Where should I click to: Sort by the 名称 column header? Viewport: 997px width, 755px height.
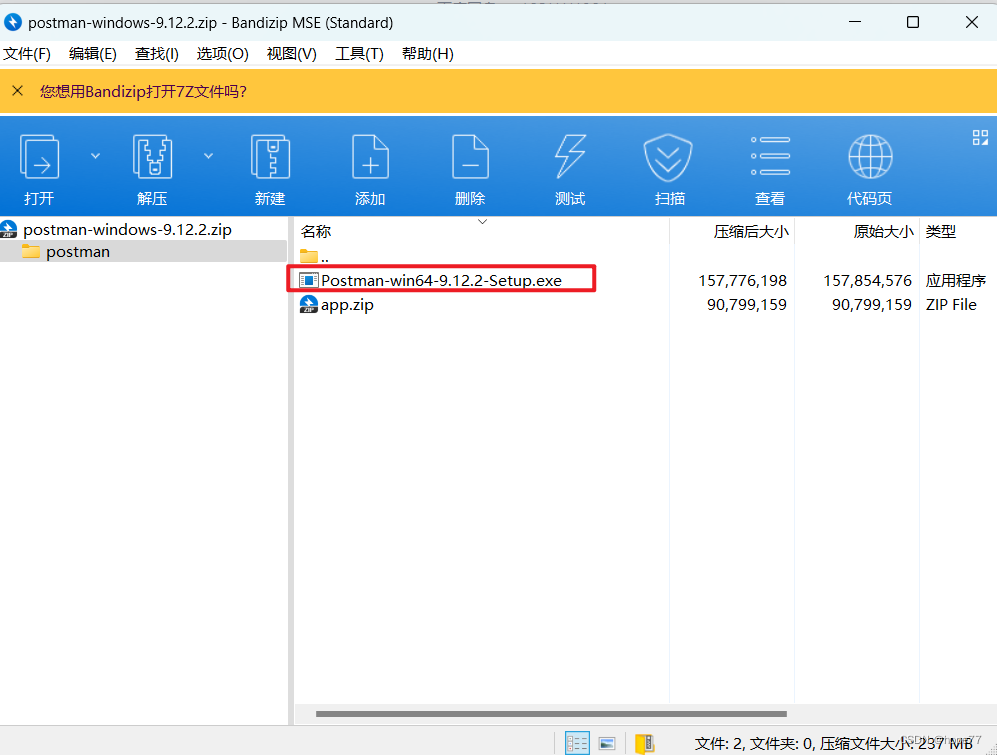click(316, 232)
